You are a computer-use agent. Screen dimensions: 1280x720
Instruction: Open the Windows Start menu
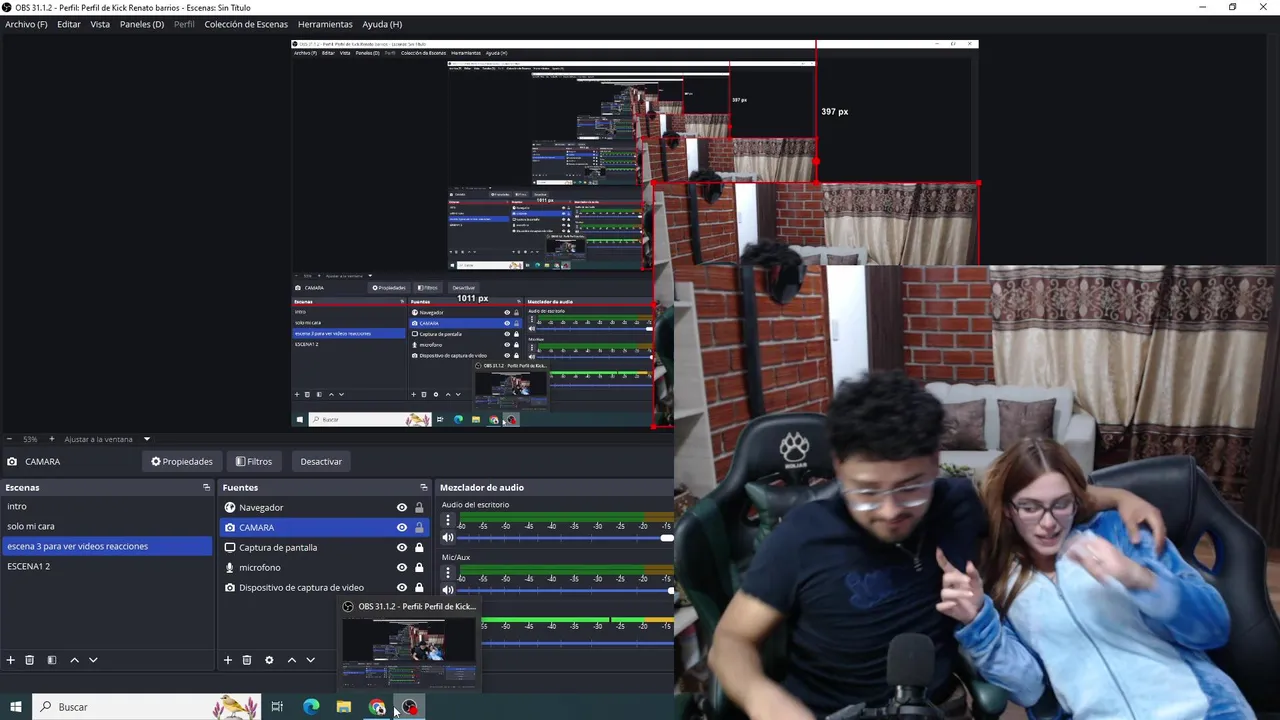click(15, 707)
